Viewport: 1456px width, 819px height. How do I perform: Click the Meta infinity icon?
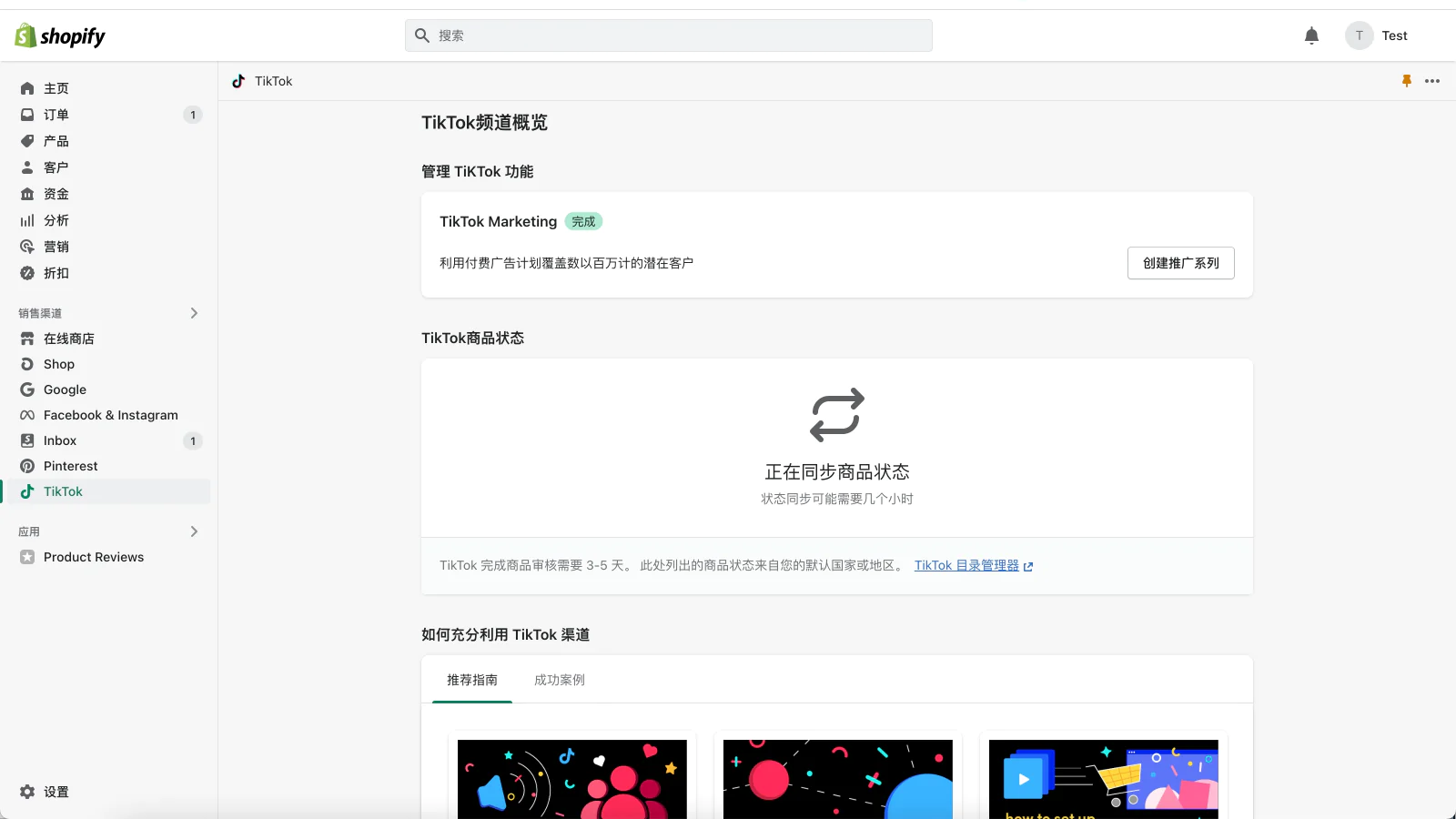27,415
